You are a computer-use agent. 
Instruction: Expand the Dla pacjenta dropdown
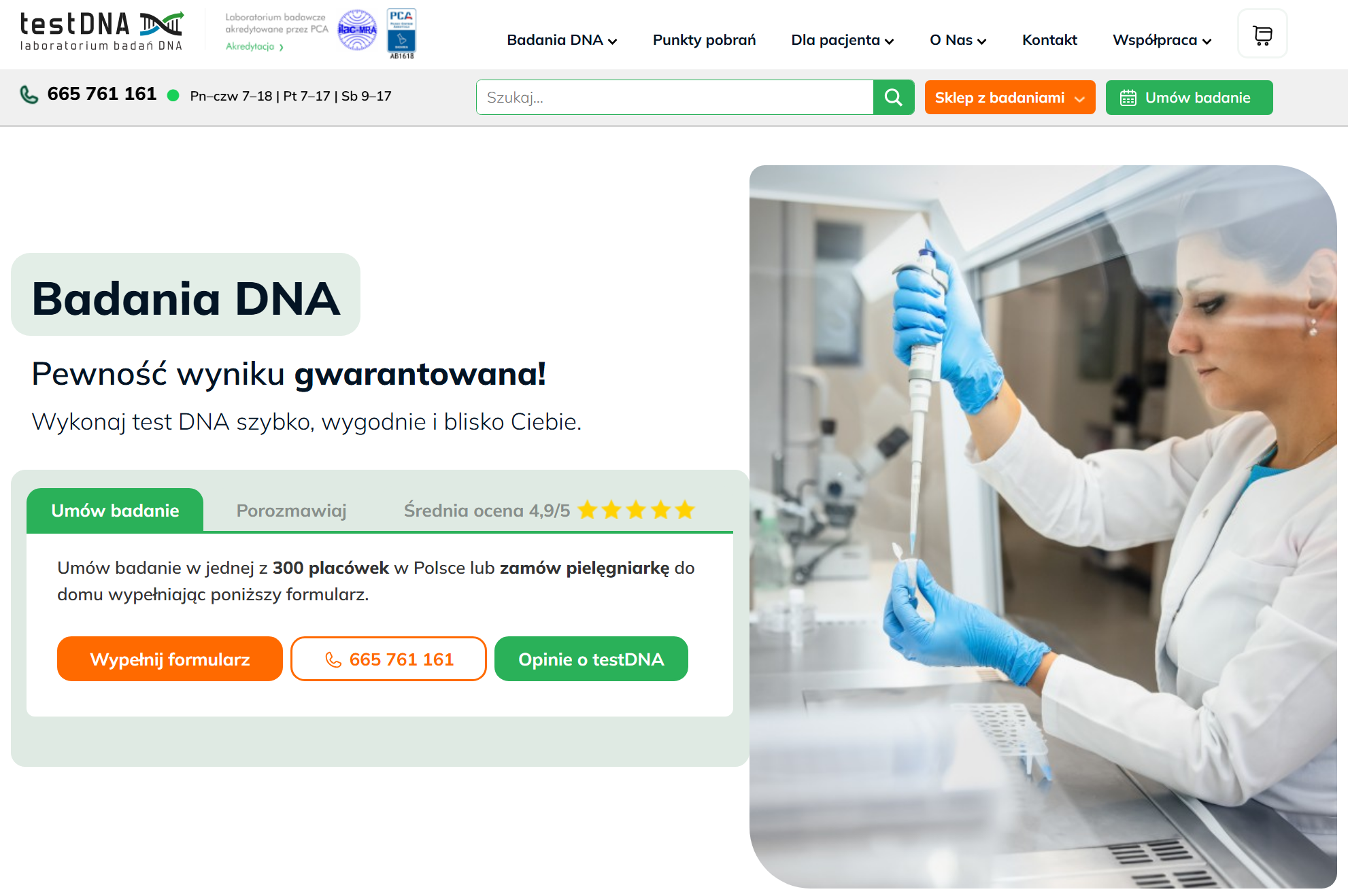coord(842,40)
